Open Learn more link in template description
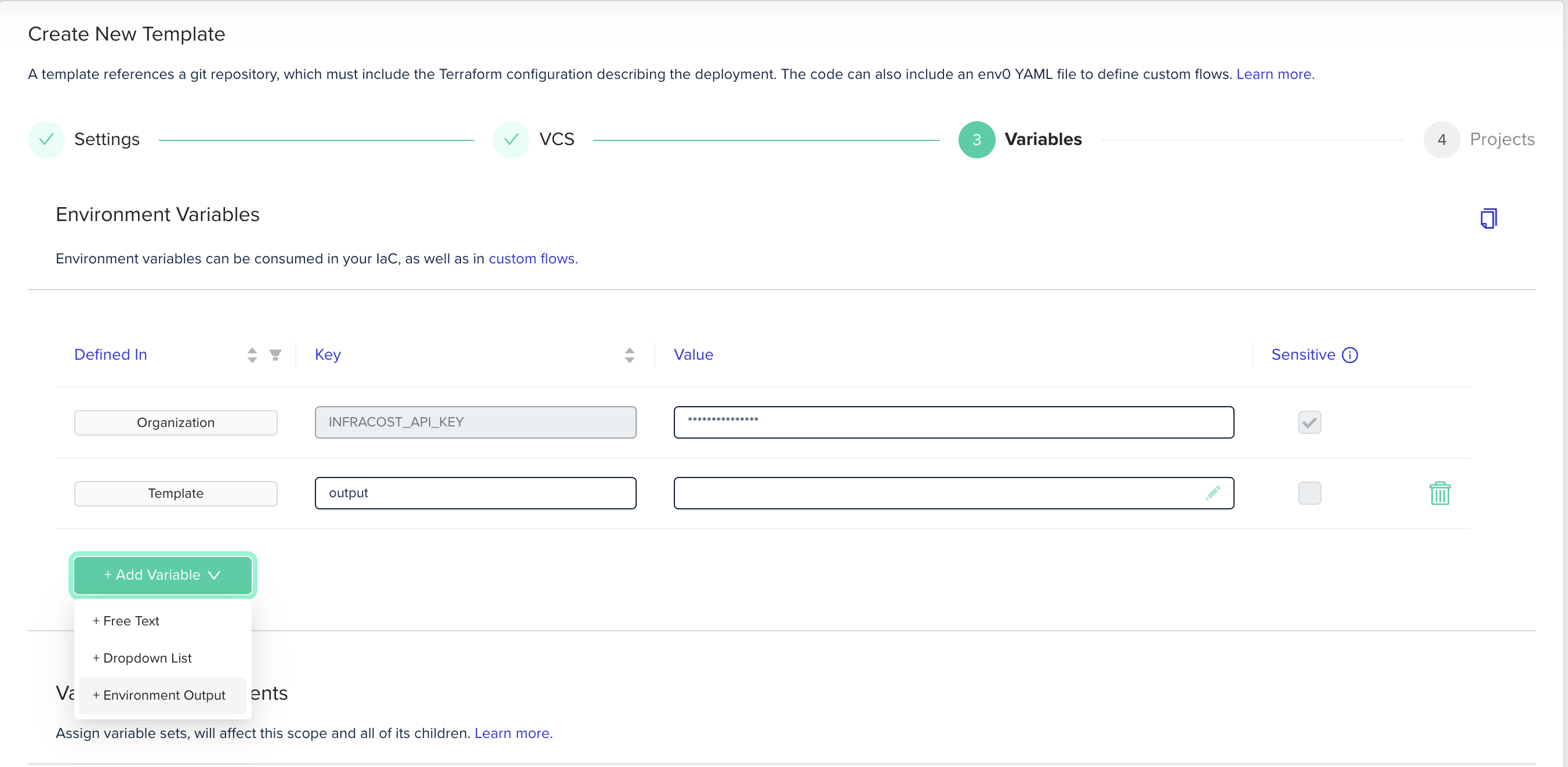Screen dimensions: 1568x767 point(1275,74)
